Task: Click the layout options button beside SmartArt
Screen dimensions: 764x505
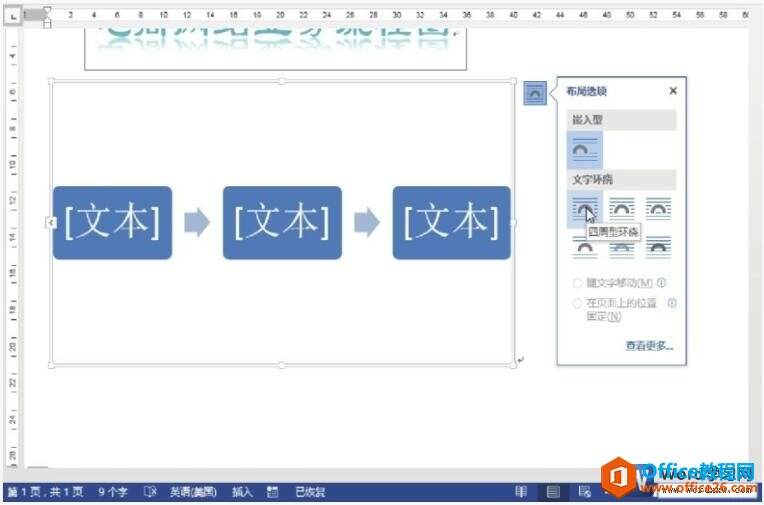Action: 535,93
